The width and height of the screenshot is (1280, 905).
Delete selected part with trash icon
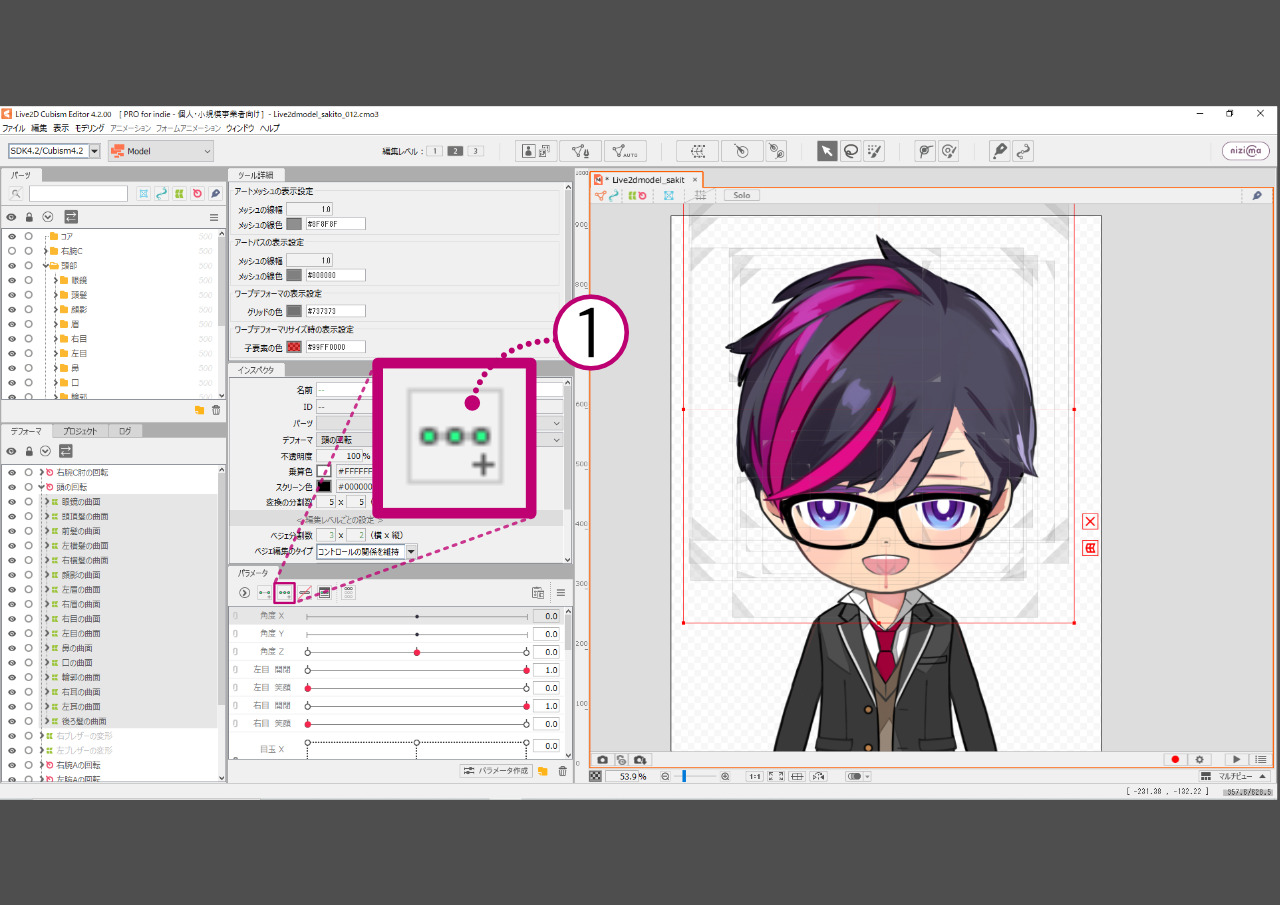[216, 410]
